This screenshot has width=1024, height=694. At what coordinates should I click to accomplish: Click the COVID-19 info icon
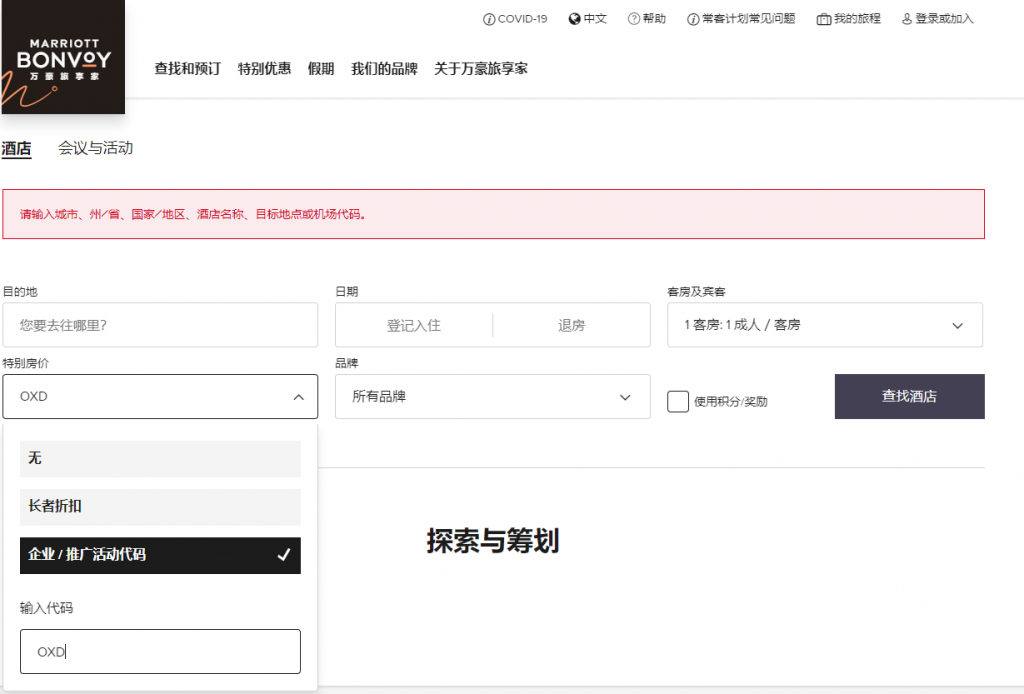pos(489,19)
